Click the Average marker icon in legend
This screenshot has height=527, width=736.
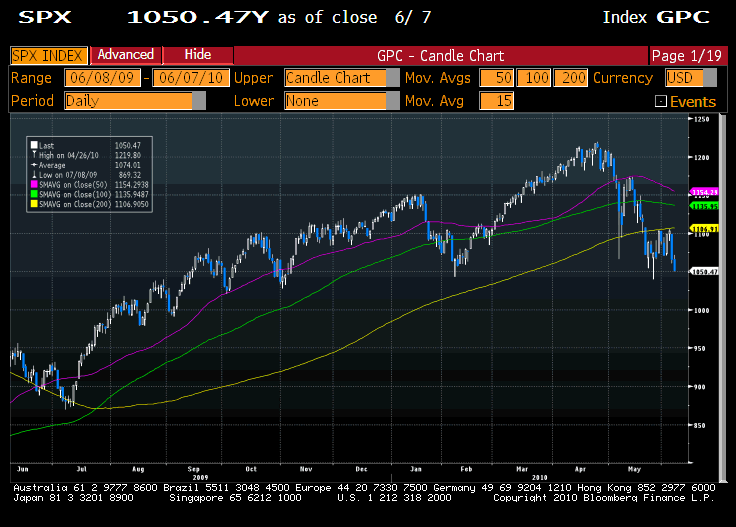coord(34,164)
